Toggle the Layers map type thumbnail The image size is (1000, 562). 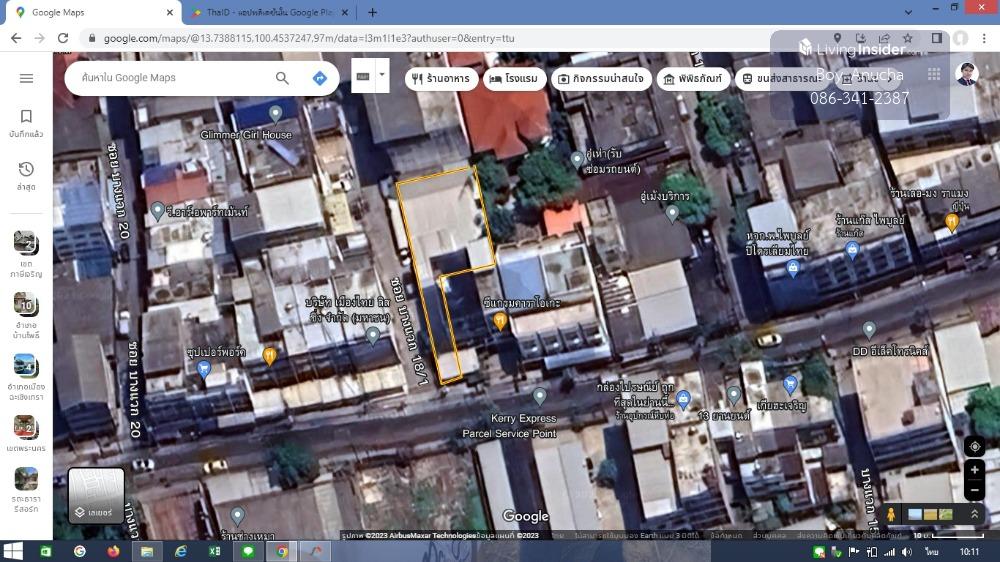96,496
